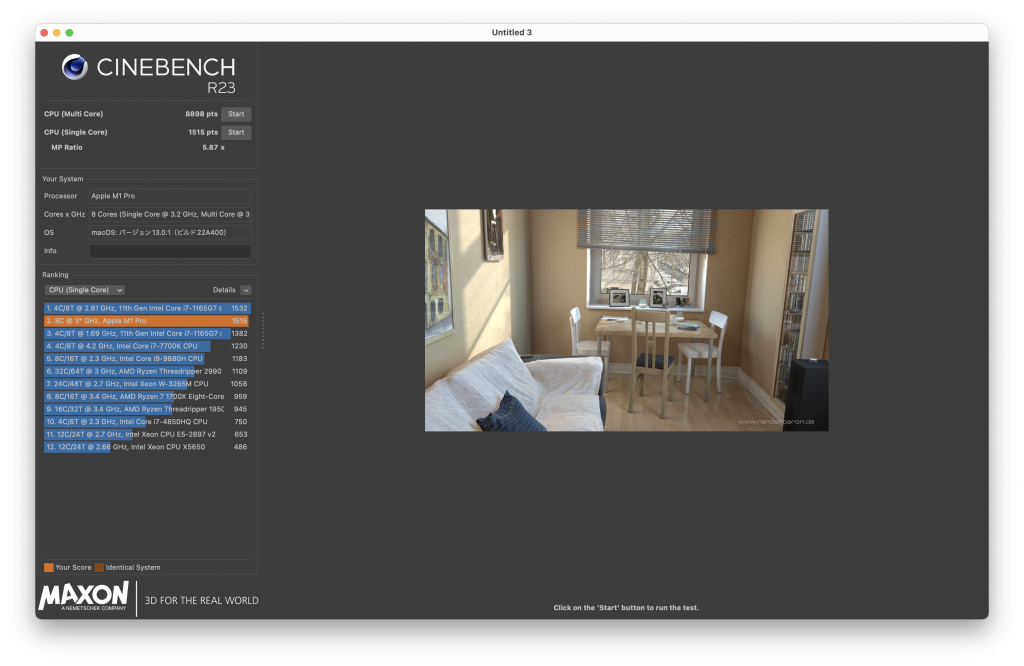The height and width of the screenshot is (666, 1024).
Task: Click the '3D FOR THE REAL WORLD' tagline
Action: (x=201, y=601)
